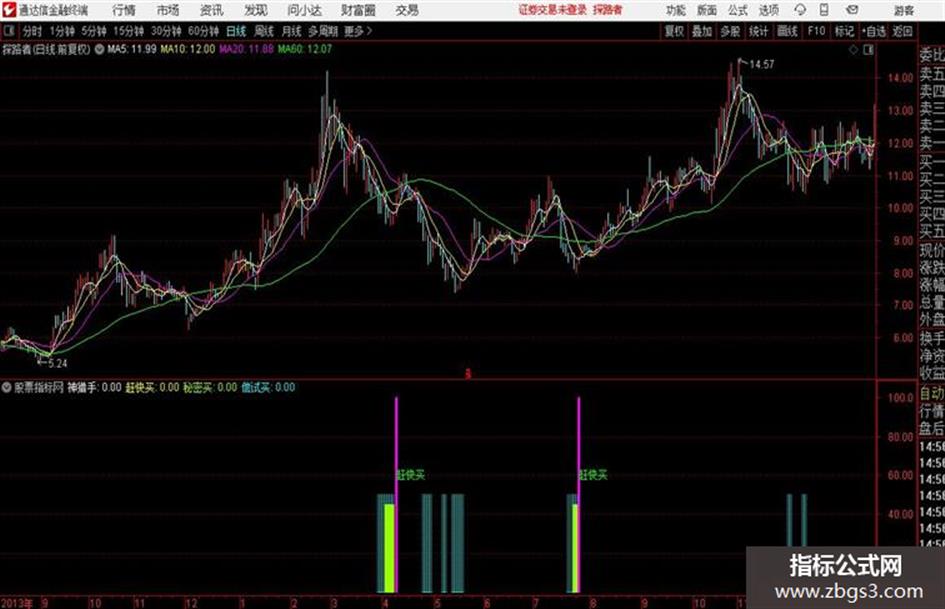The image size is (945, 609).
Task: Open the 行情 menu
Action: (124, 10)
